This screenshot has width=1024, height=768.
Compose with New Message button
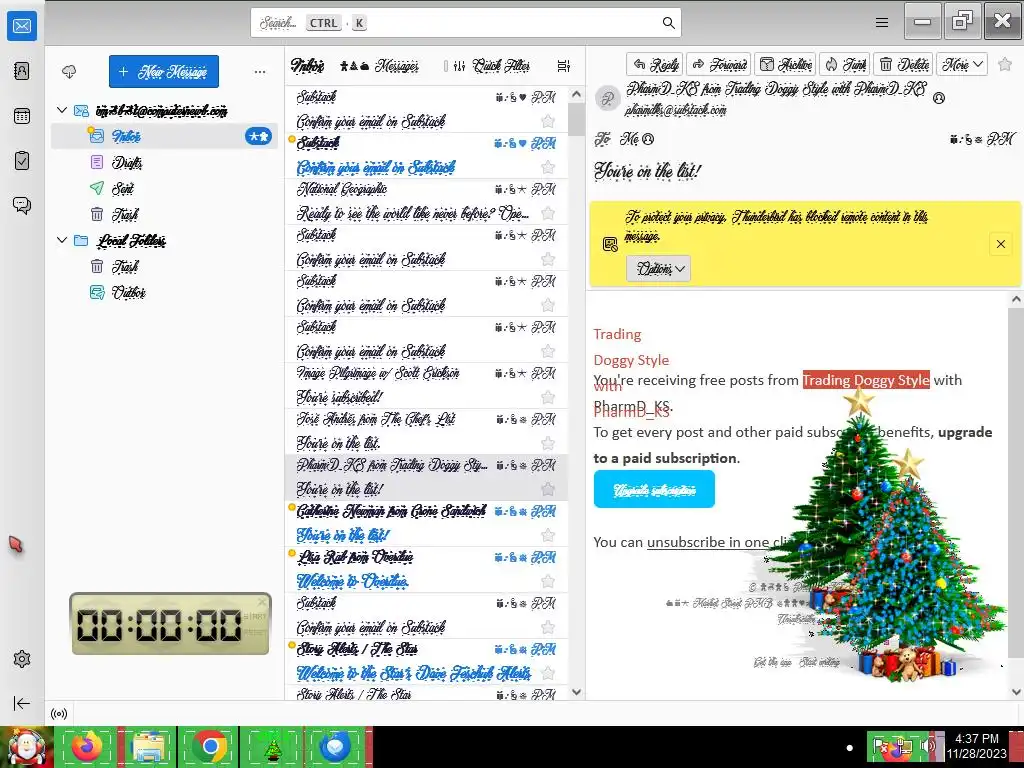164,71
